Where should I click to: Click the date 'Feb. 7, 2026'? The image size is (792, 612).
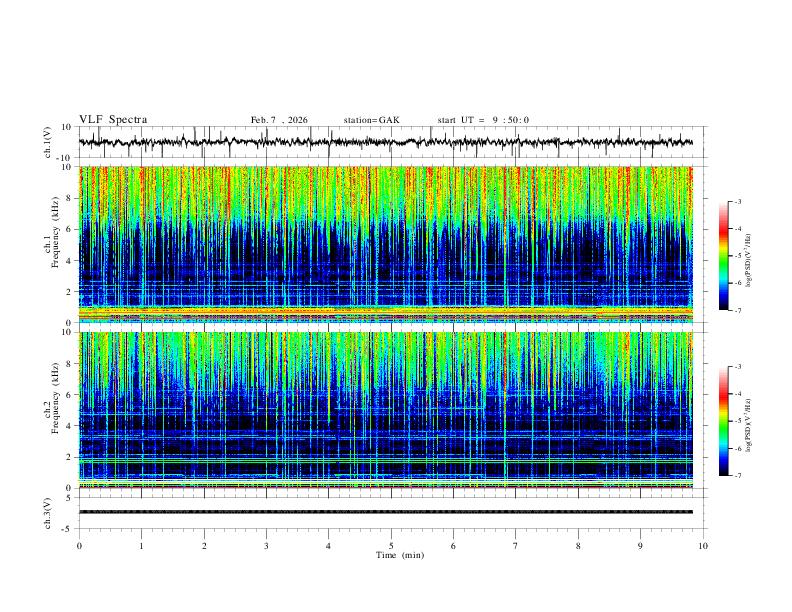click(279, 120)
